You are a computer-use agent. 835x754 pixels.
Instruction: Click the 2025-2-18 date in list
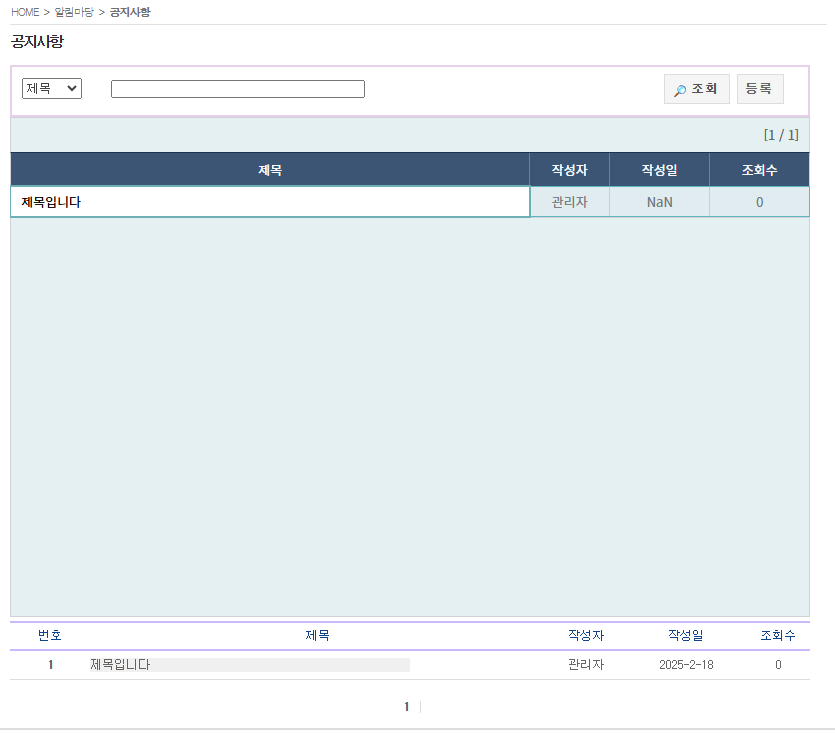686,665
